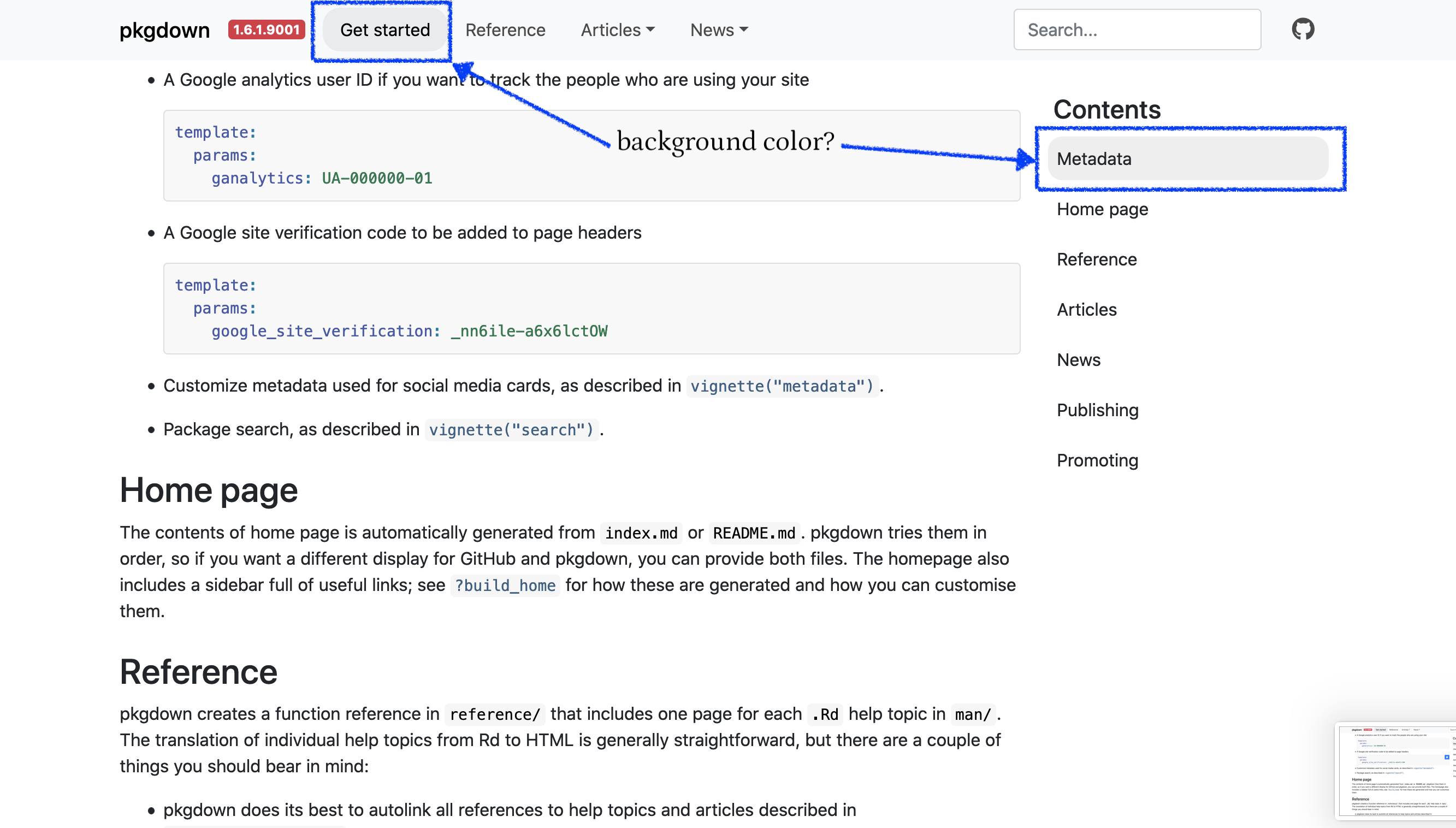Click into the Search input field
The width and height of the screenshot is (1456, 828).
tap(1137, 30)
